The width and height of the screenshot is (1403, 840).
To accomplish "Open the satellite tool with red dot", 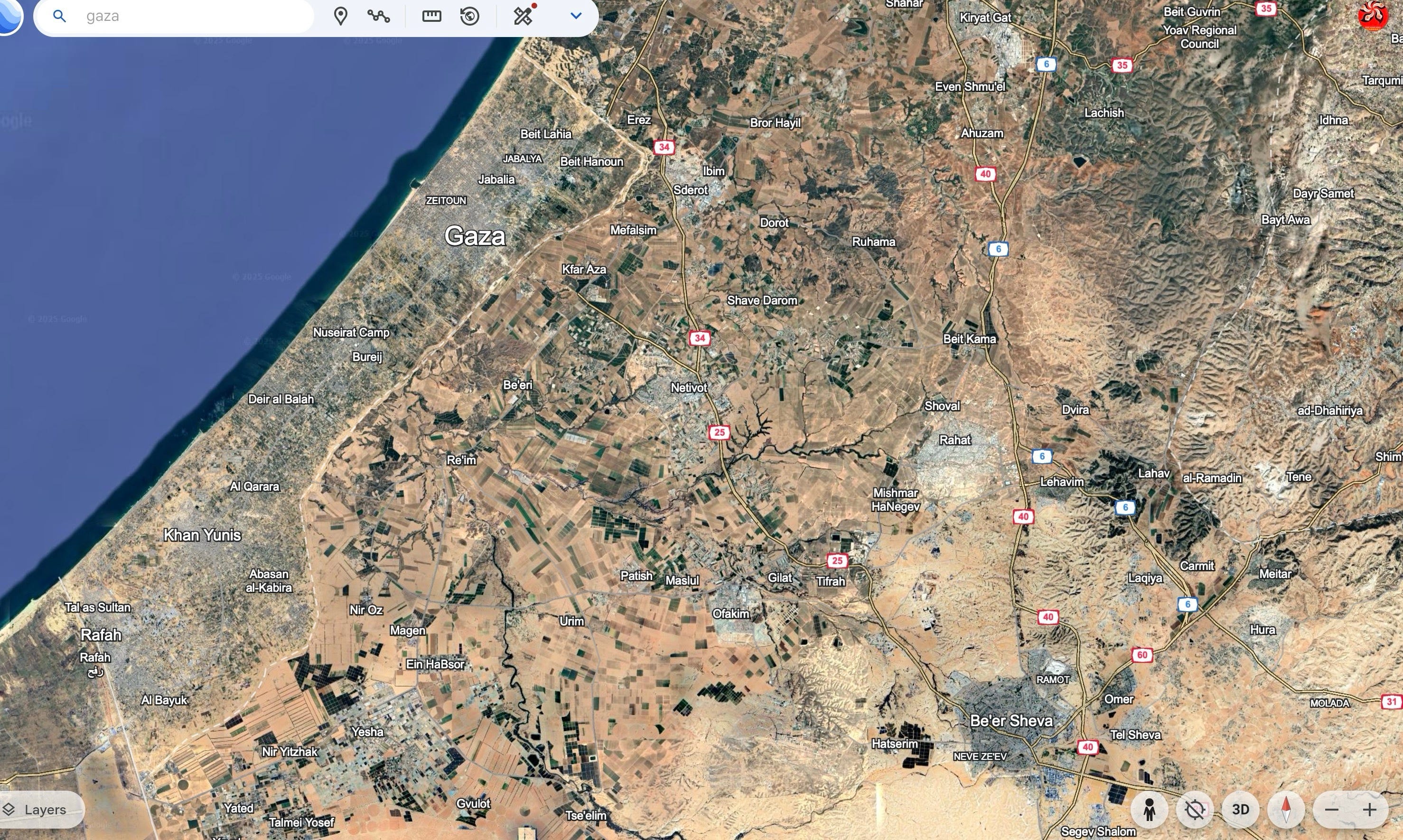I will click(524, 15).
